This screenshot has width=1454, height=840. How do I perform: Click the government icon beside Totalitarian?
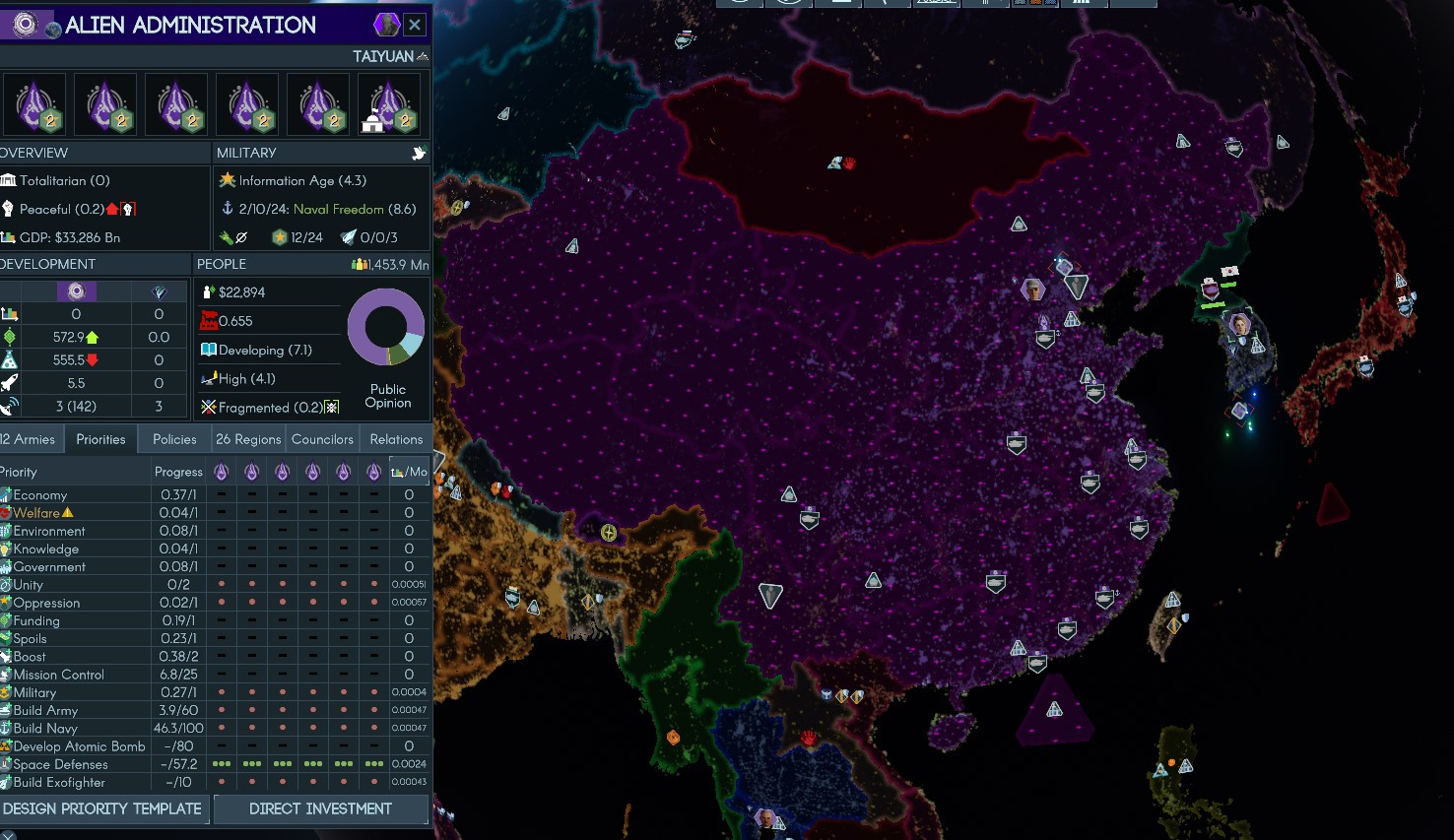9,180
